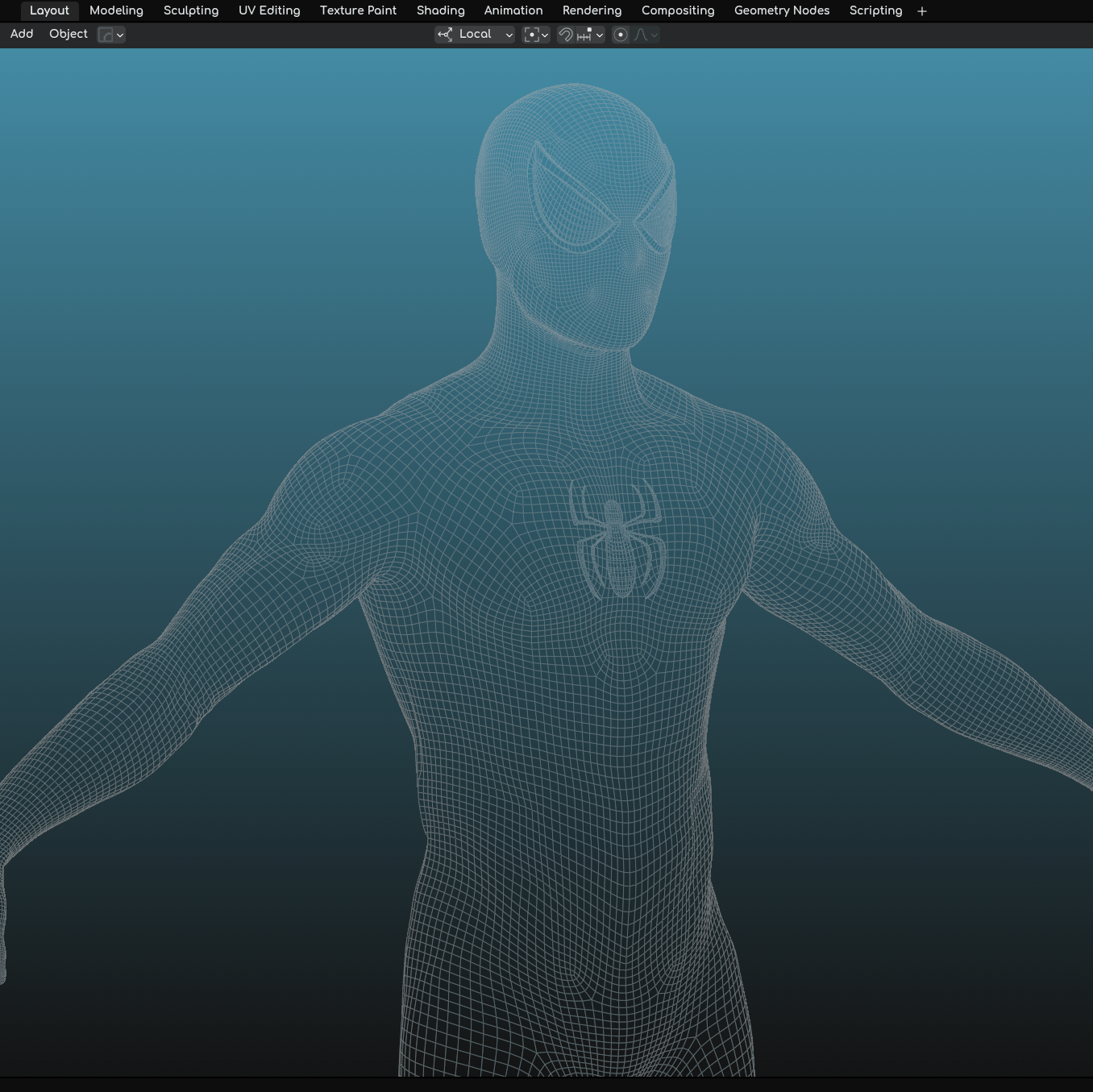Image resolution: width=1093 pixels, height=1092 pixels.
Task: Open the selection mode dropdown beside Object
Action: click(111, 35)
